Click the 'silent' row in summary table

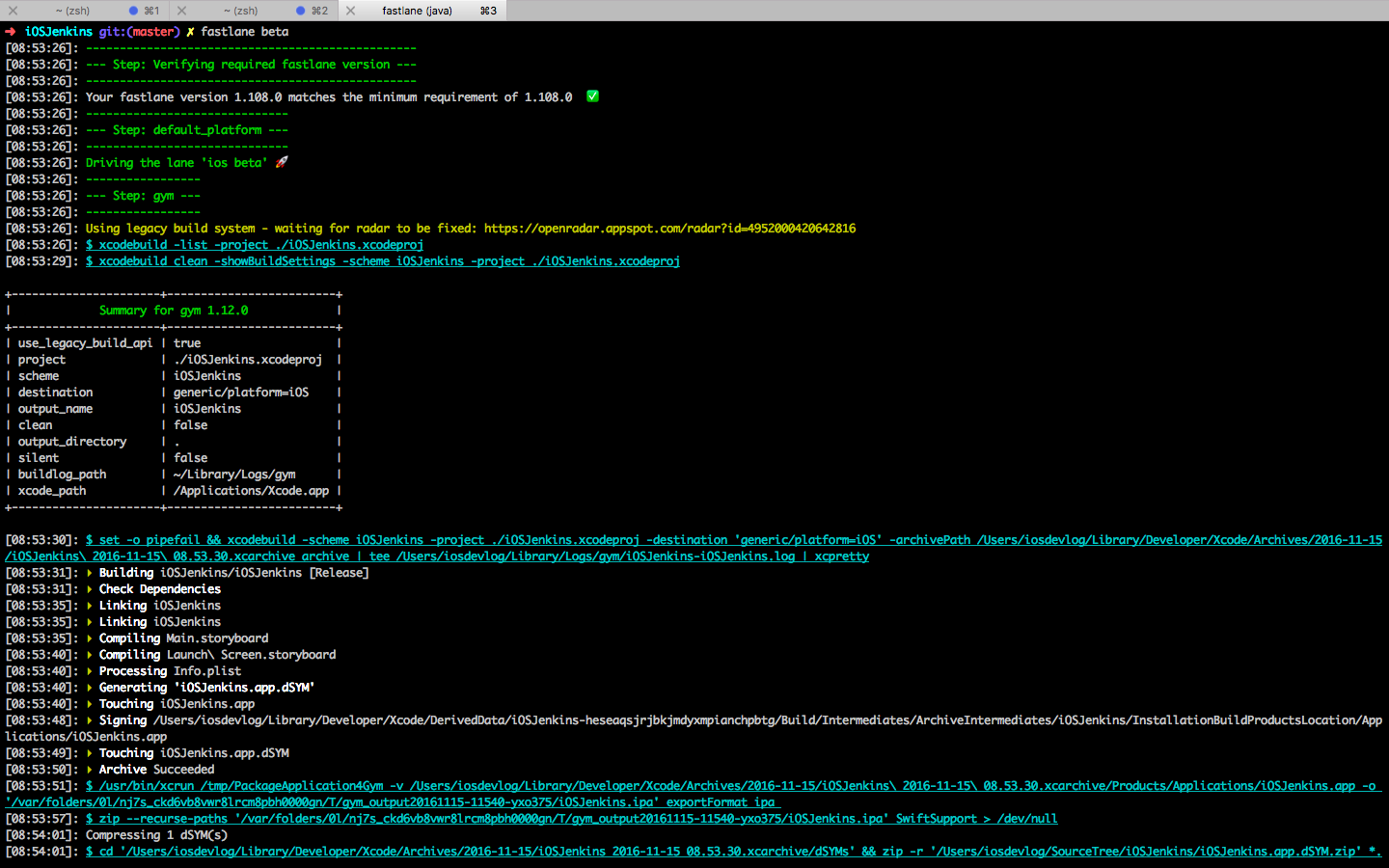[174, 458]
